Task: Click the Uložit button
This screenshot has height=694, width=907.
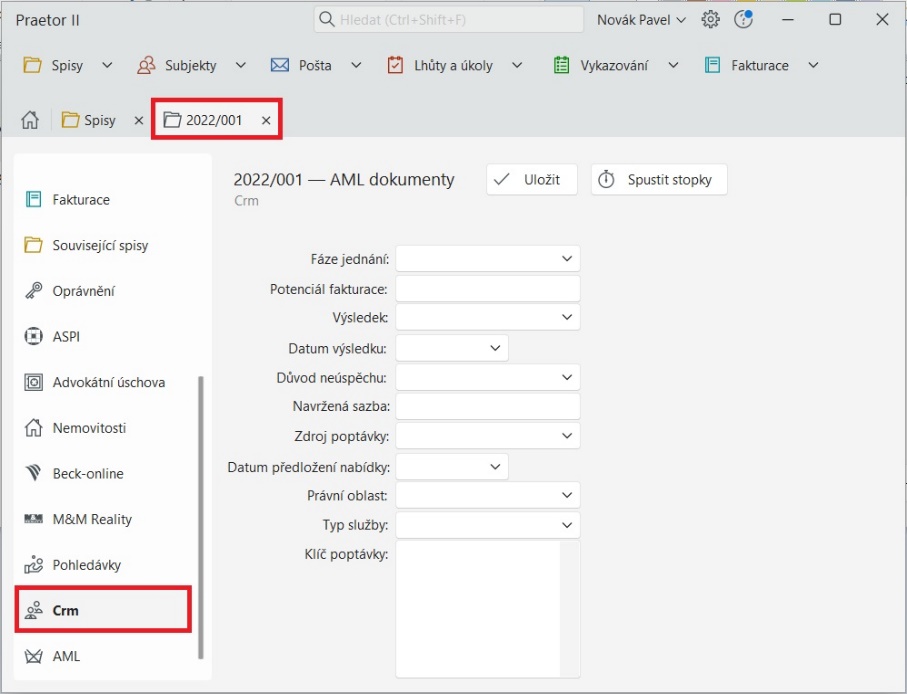Action: click(532, 180)
